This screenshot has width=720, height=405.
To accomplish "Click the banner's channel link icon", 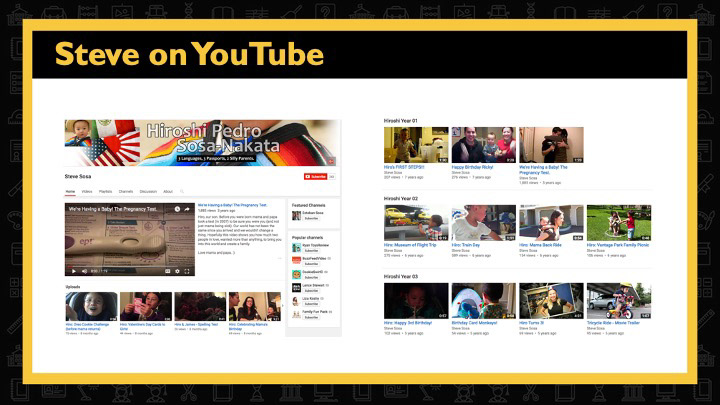I will [331, 162].
